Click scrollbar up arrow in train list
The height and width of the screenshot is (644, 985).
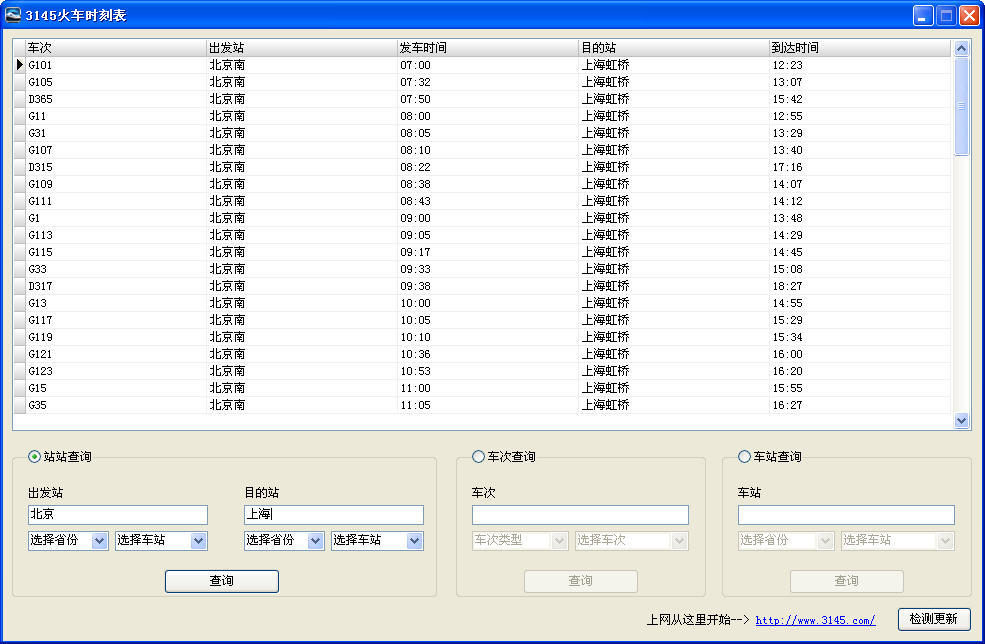coord(962,48)
